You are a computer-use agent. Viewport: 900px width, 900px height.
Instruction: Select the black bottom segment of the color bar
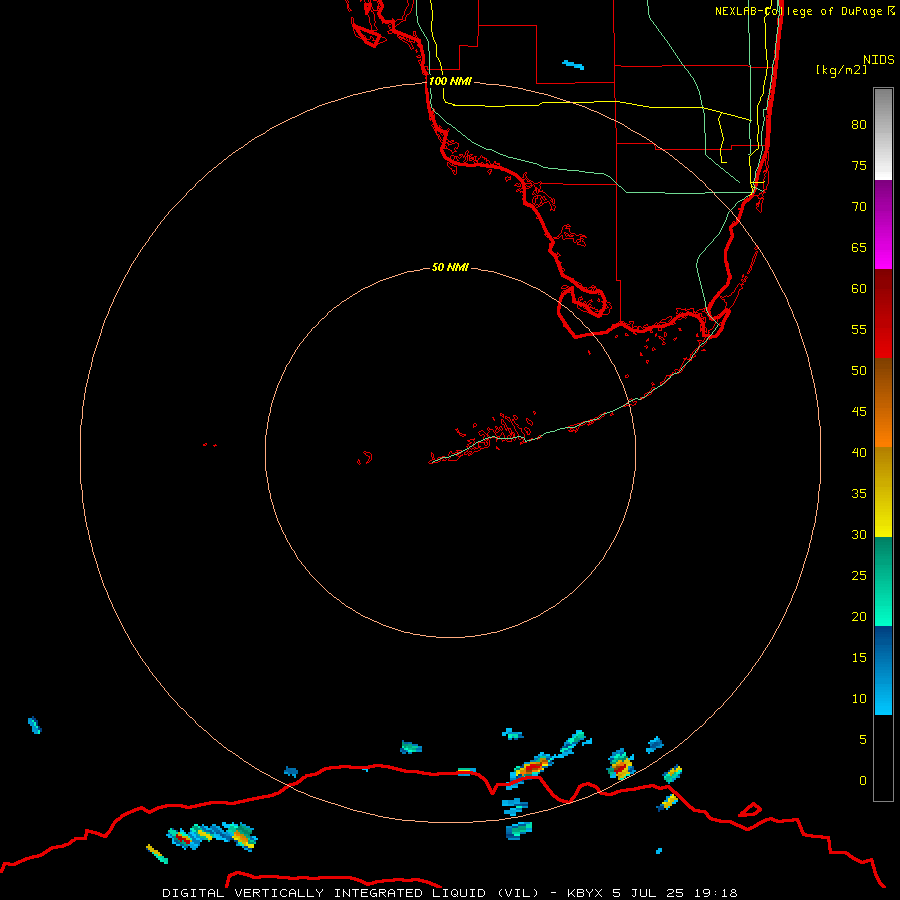[883, 758]
